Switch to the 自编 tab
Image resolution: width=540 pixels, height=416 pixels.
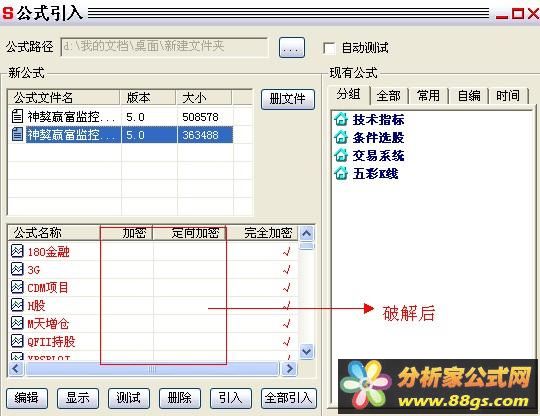point(469,95)
